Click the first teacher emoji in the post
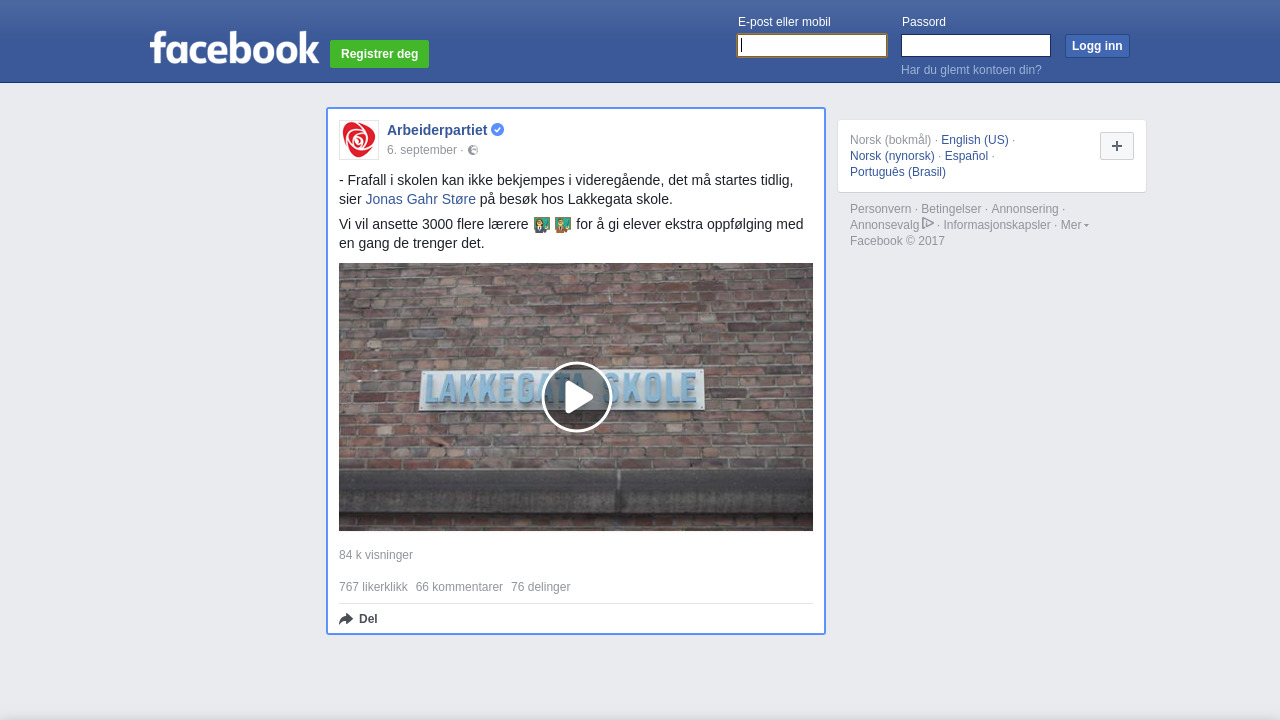 tap(542, 225)
